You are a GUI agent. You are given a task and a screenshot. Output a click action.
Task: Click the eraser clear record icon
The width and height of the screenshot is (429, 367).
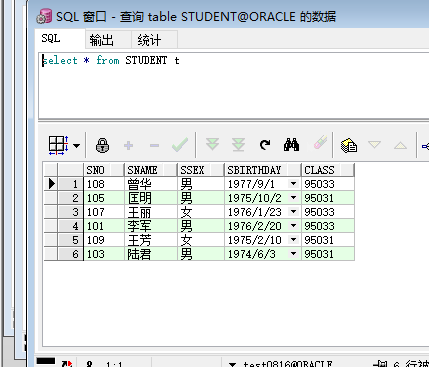(320, 143)
